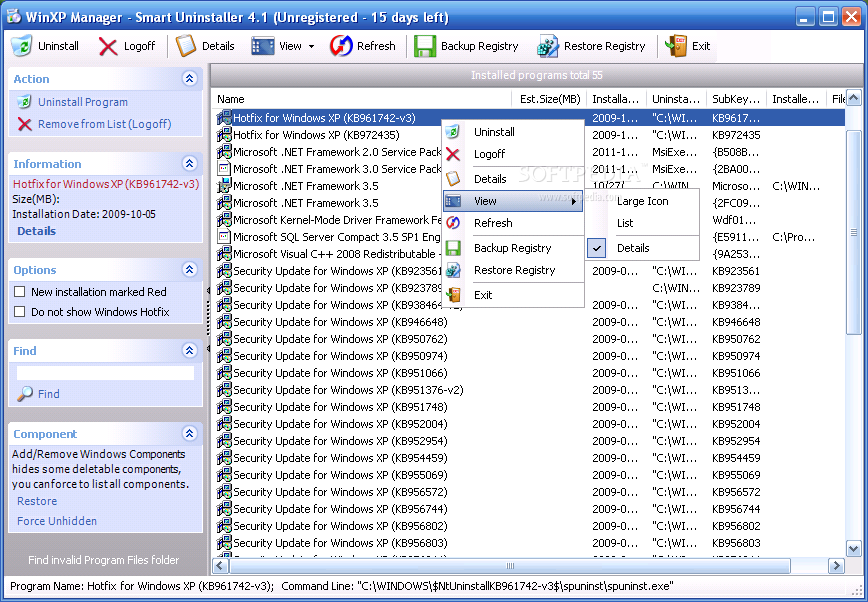Click SubKey cell KB952954
This screenshot has height=602, width=868.
tap(736, 441)
